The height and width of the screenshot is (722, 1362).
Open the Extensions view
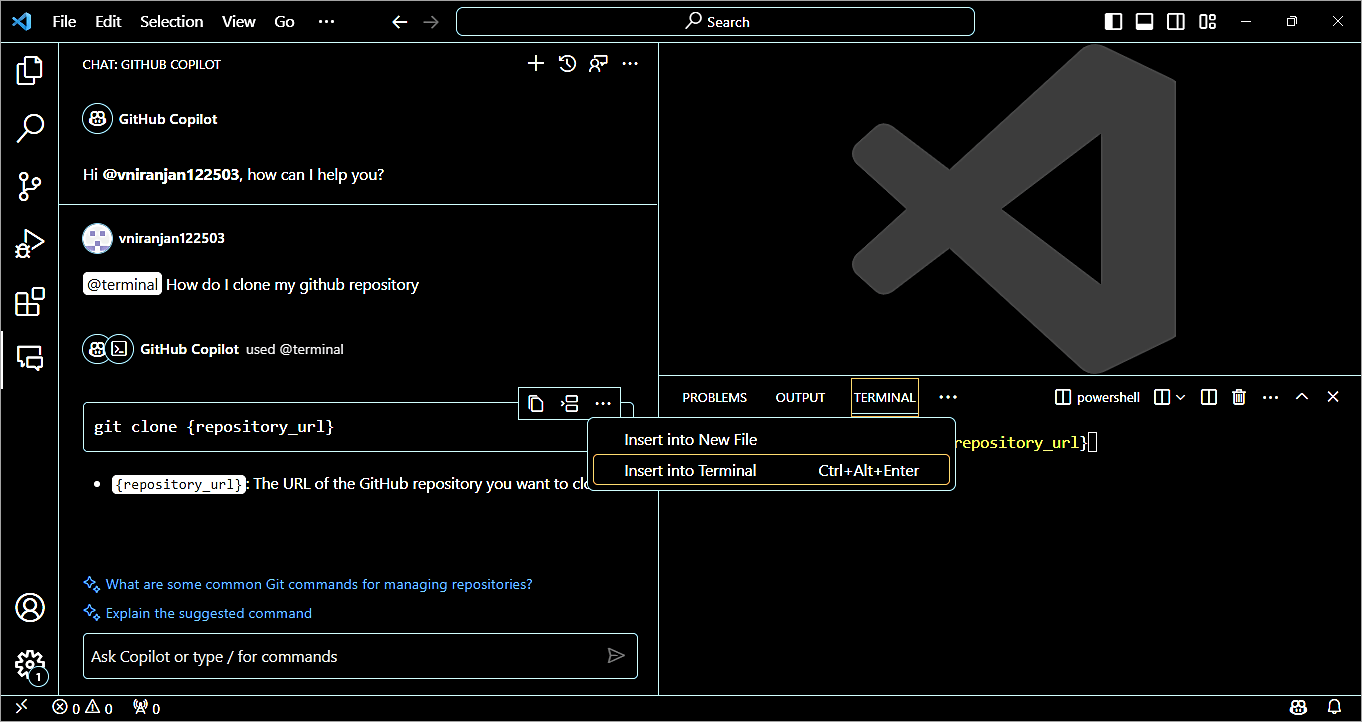[30, 301]
